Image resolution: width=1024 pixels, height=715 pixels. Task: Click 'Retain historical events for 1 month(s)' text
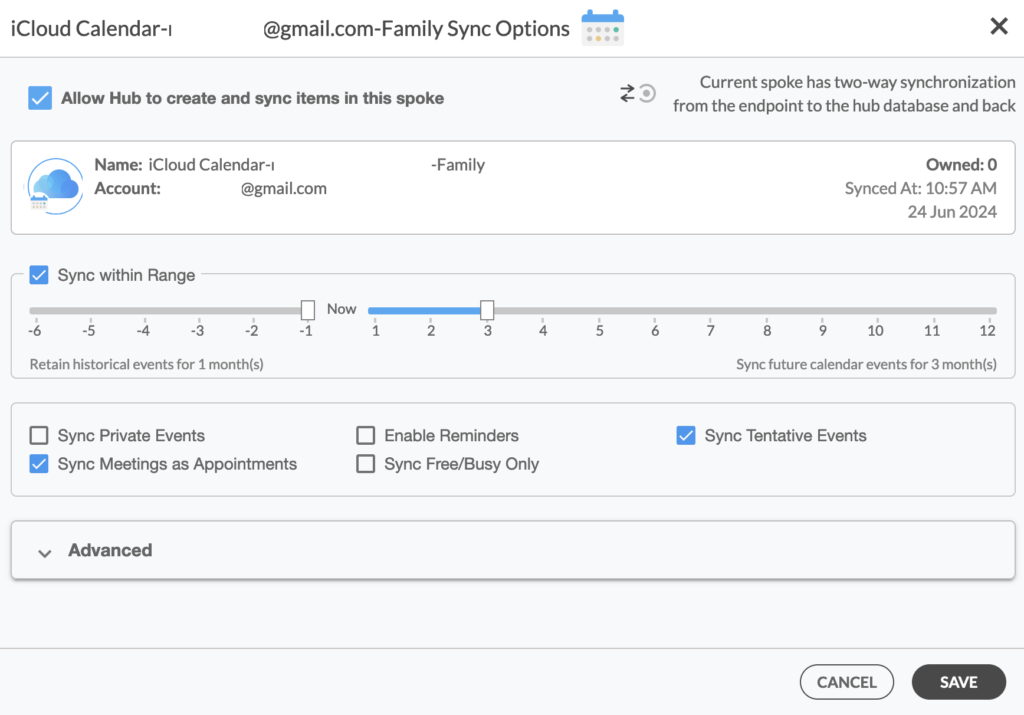146,364
